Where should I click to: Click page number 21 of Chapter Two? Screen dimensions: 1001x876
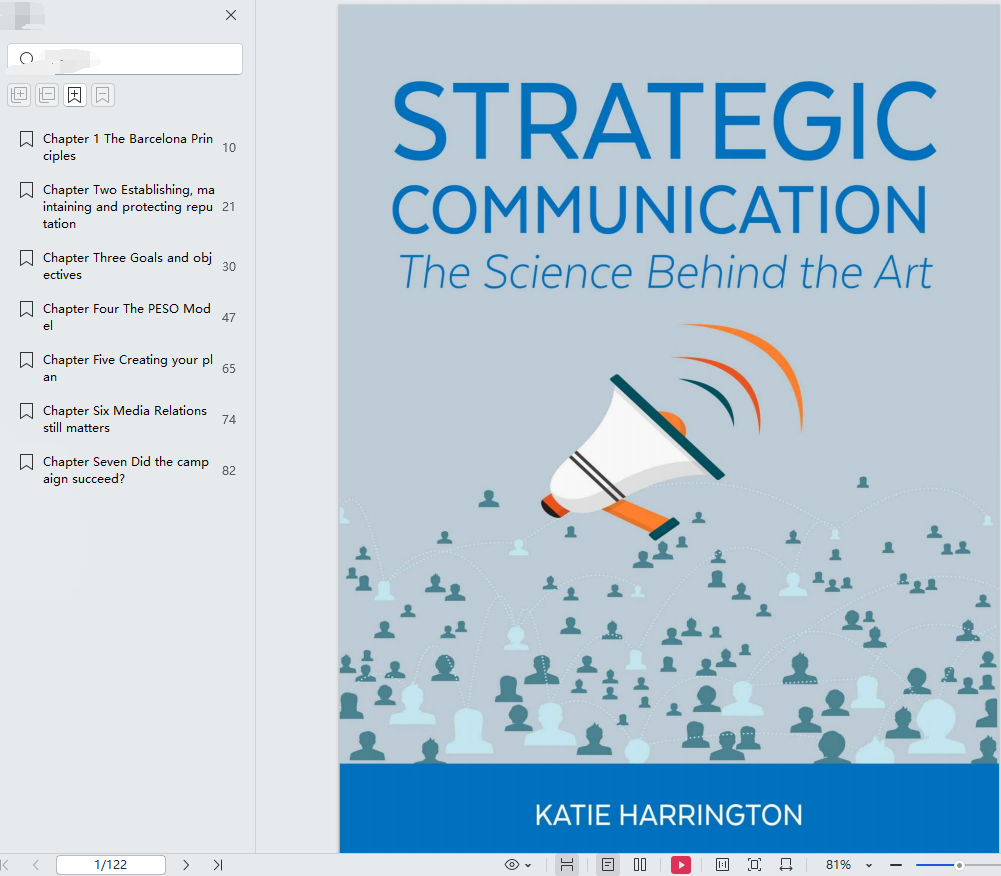click(229, 207)
